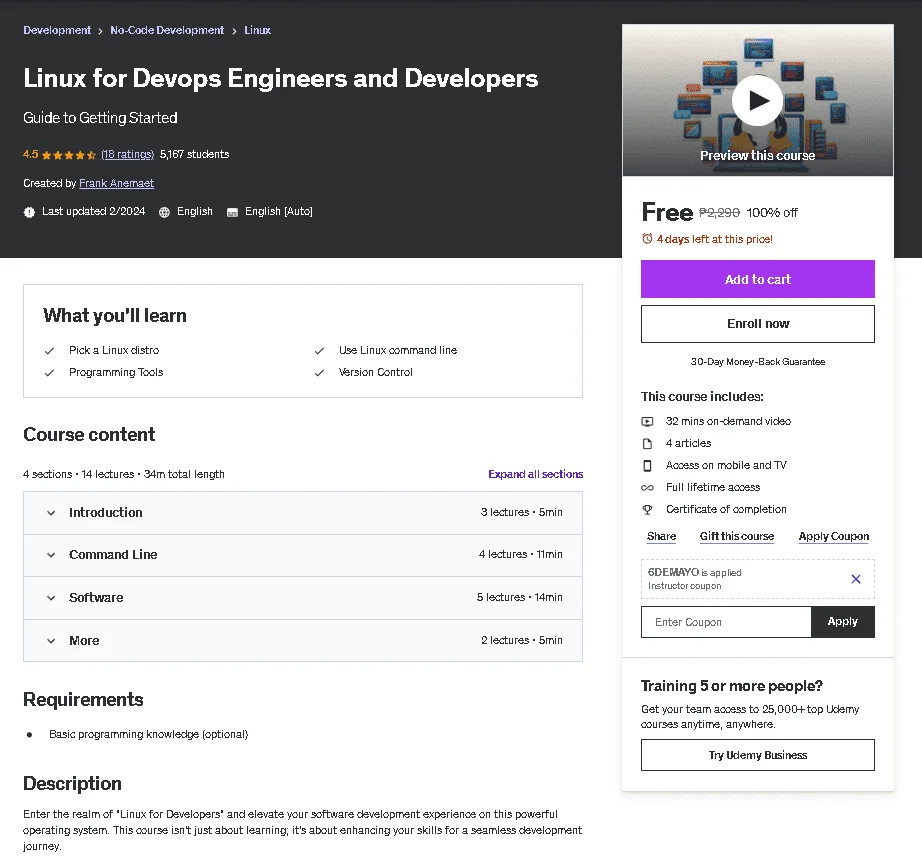Click '2 lectures • 5min' in More row
Viewport: 922px width, 857px height.
(x=522, y=640)
